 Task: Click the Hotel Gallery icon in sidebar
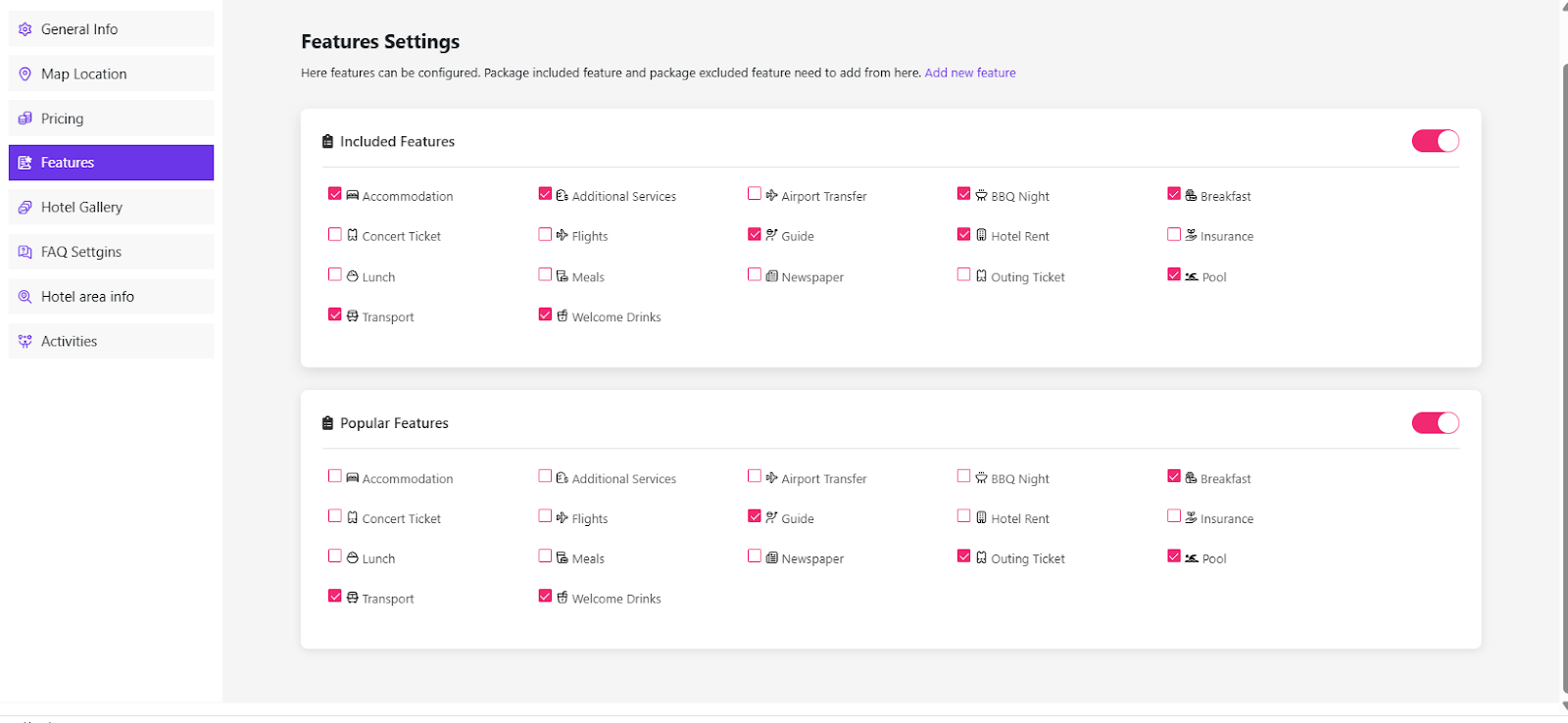tap(25, 208)
